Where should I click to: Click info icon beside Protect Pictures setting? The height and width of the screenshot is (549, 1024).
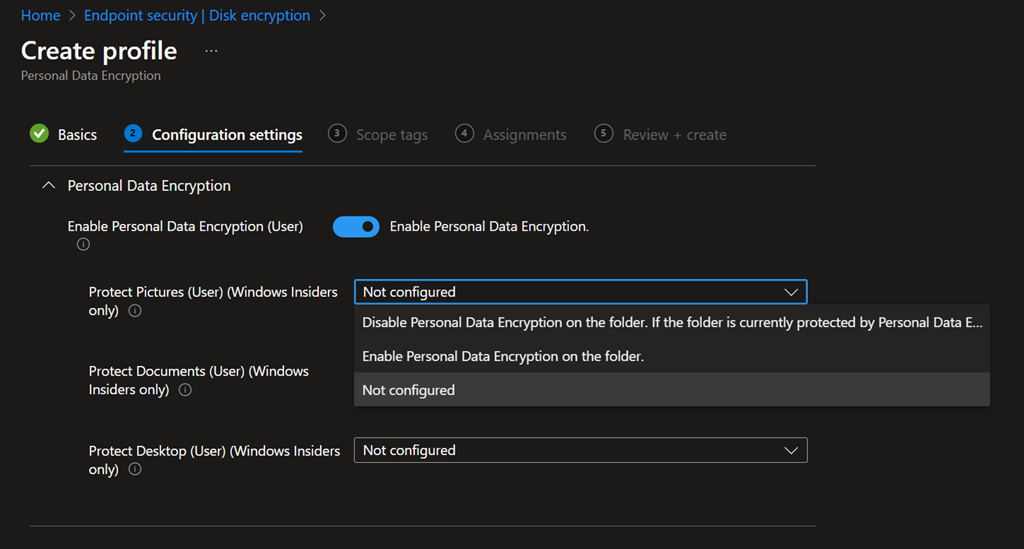(135, 311)
